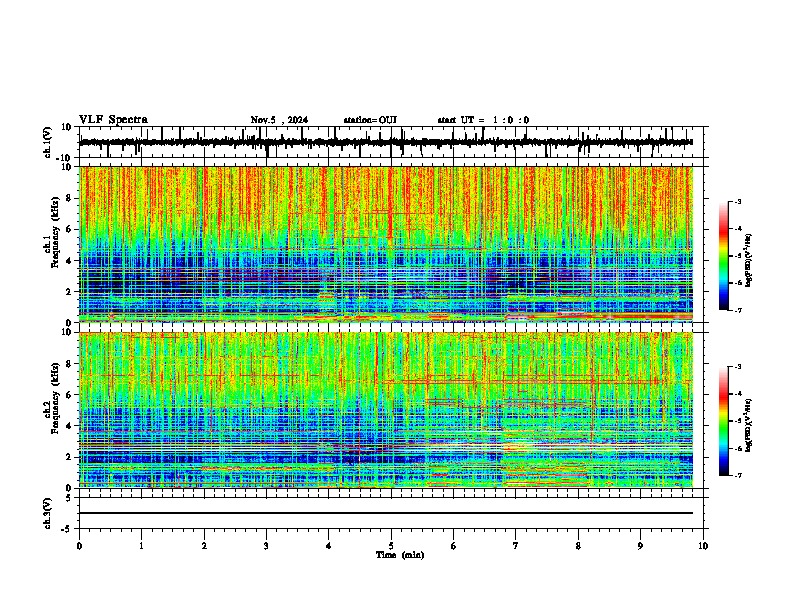Image resolution: width=792 pixels, height=612 pixels.
Task: Click the "10" tick on the time axis
Action: 703,546
